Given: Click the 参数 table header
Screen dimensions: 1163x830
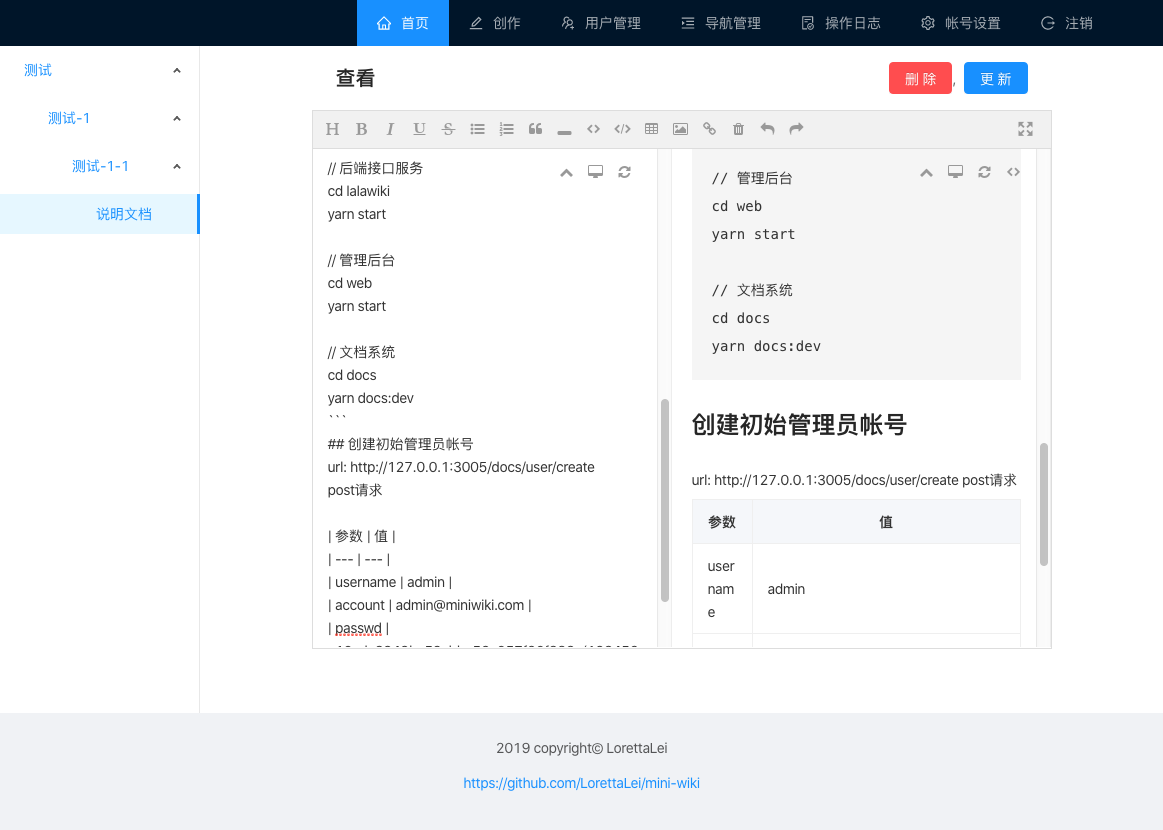Looking at the screenshot, I should [722, 522].
